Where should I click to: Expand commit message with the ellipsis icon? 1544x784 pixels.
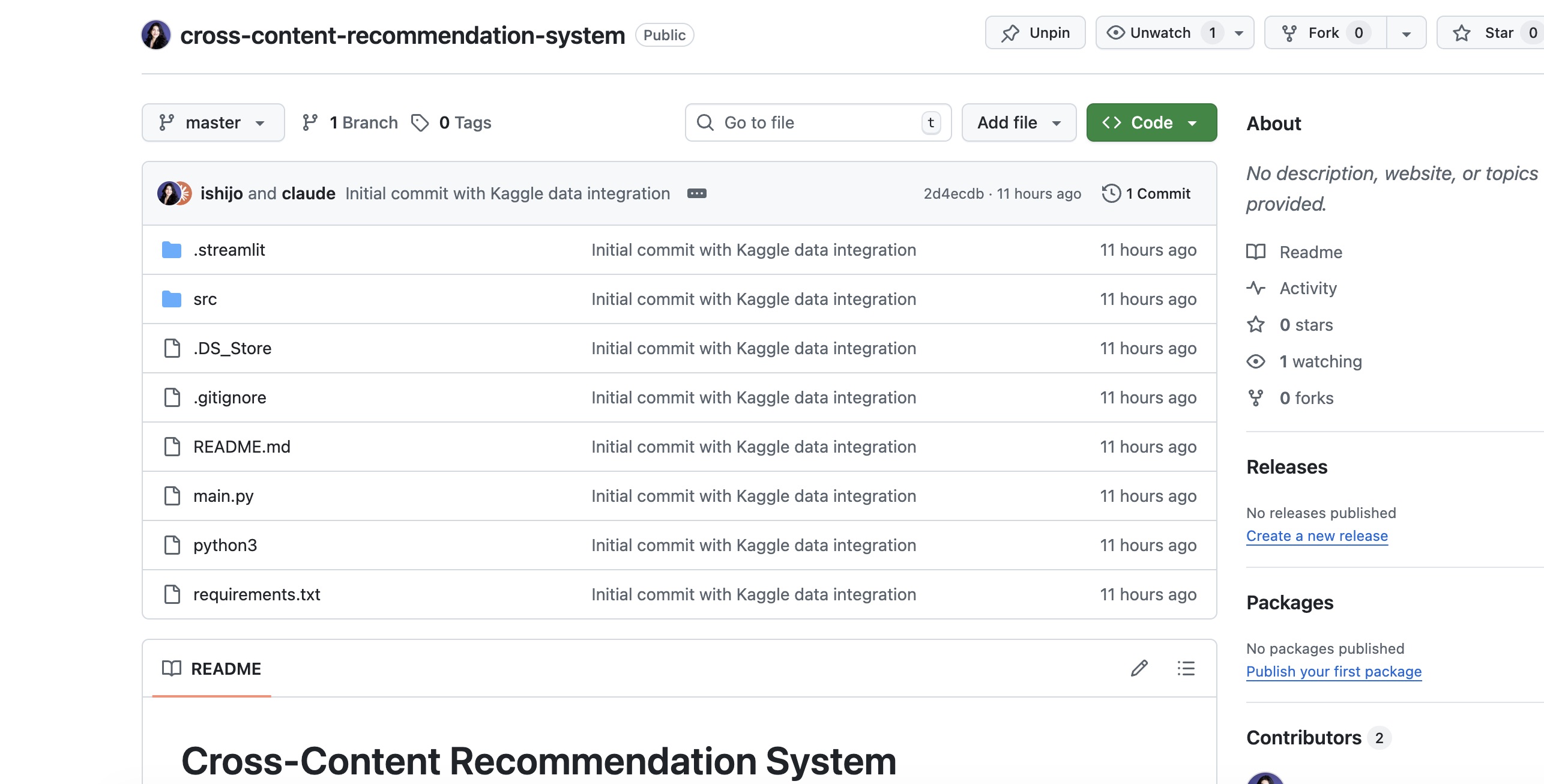(x=697, y=193)
